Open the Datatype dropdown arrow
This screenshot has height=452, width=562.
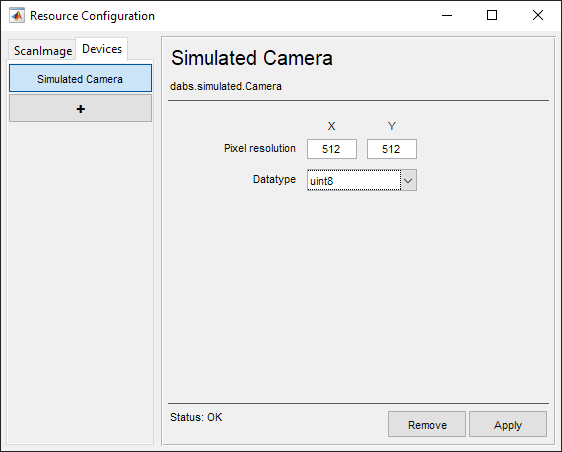(408, 180)
